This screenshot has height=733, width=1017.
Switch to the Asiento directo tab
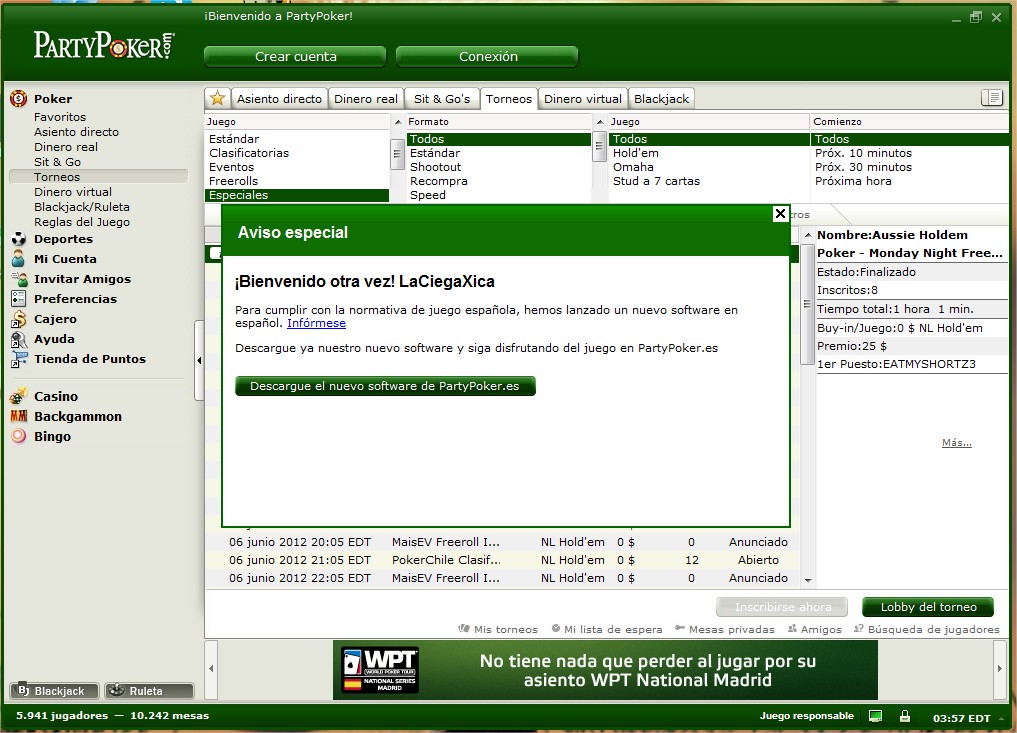coord(280,99)
